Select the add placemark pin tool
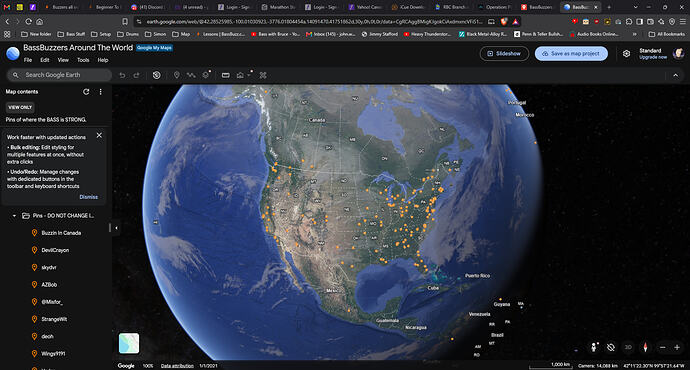The image size is (690, 370). coord(176,75)
